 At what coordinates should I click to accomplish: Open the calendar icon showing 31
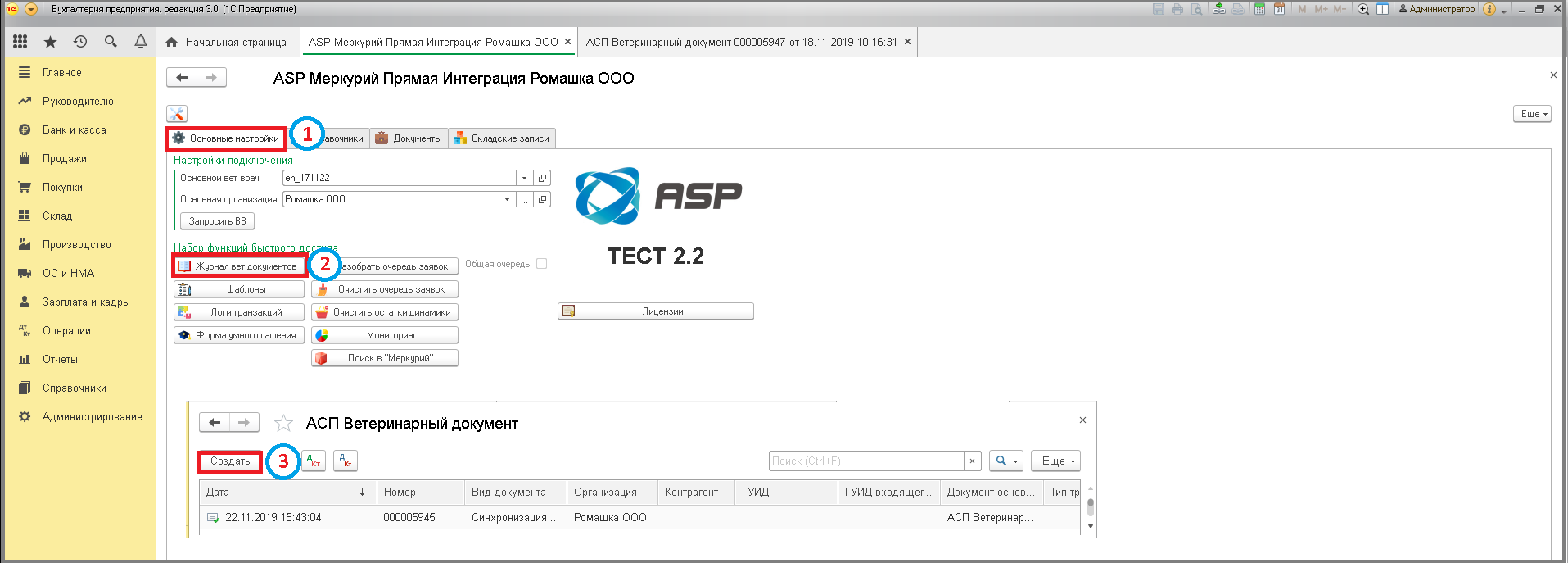click(x=1279, y=9)
